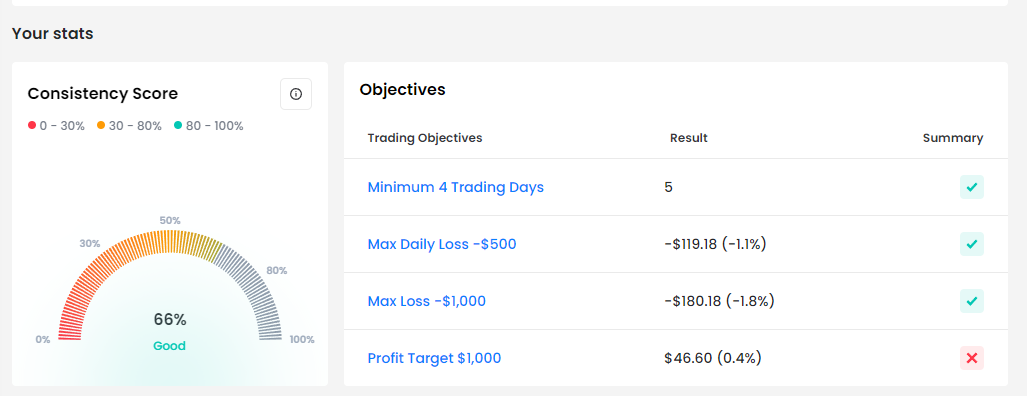
Task: Click the Good rating label
Action: (x=170, y=346)
